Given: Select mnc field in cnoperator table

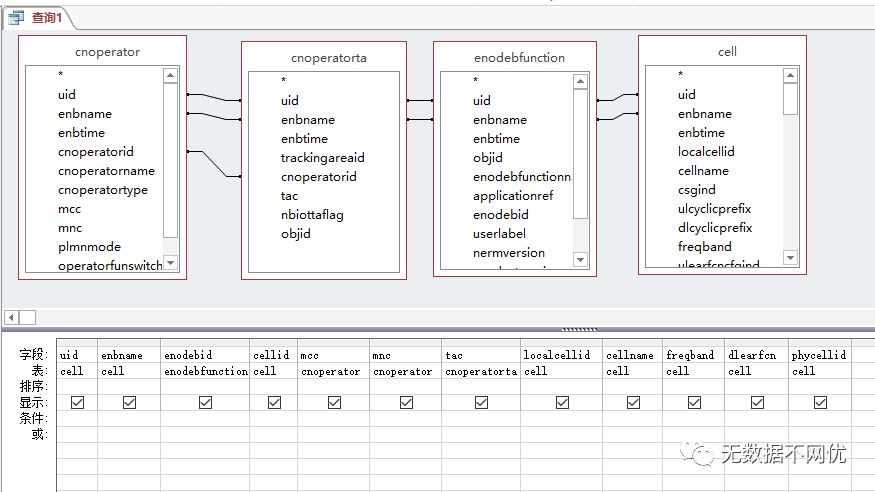Looking at the screenshot, I should click(x=70, y=228).
